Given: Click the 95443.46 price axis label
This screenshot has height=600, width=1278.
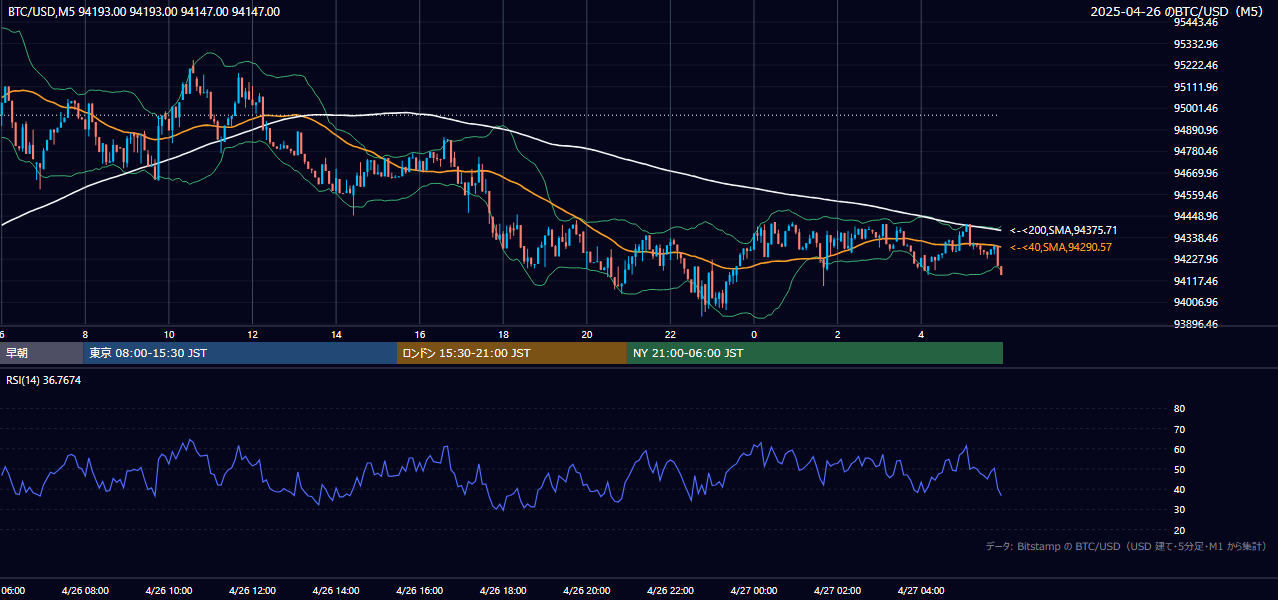Looking at the screenshot, I should [x=1196, y=22].
